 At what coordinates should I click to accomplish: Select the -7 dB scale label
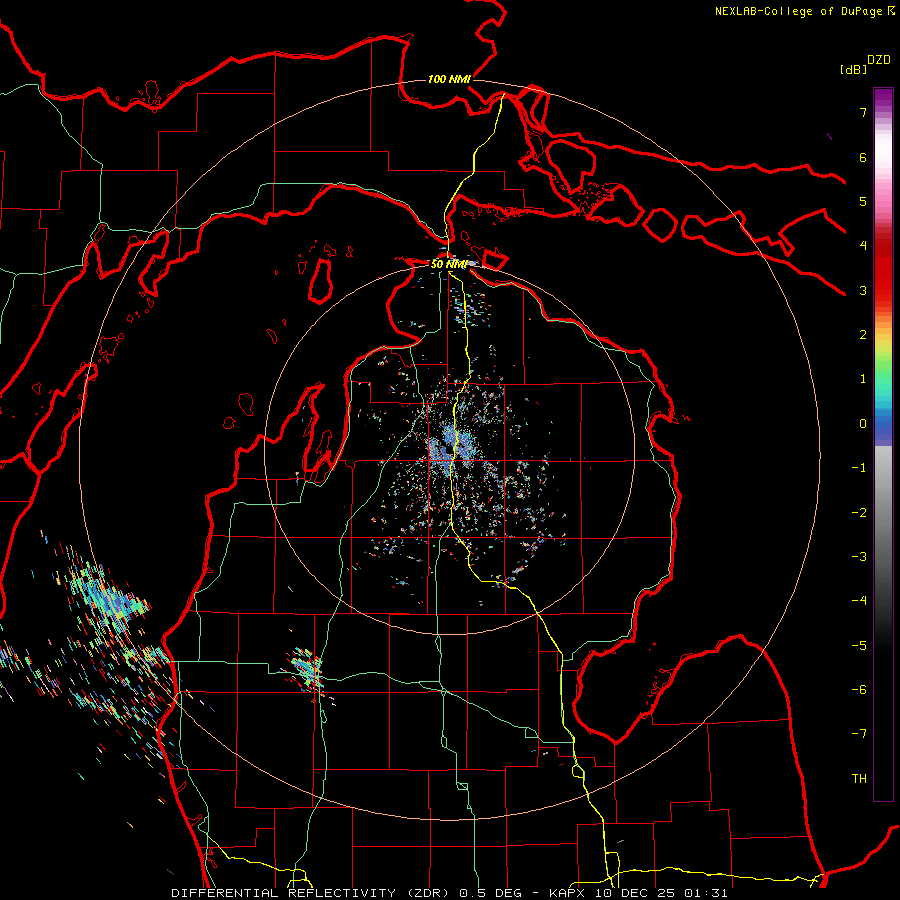click(x=859, y=734)
